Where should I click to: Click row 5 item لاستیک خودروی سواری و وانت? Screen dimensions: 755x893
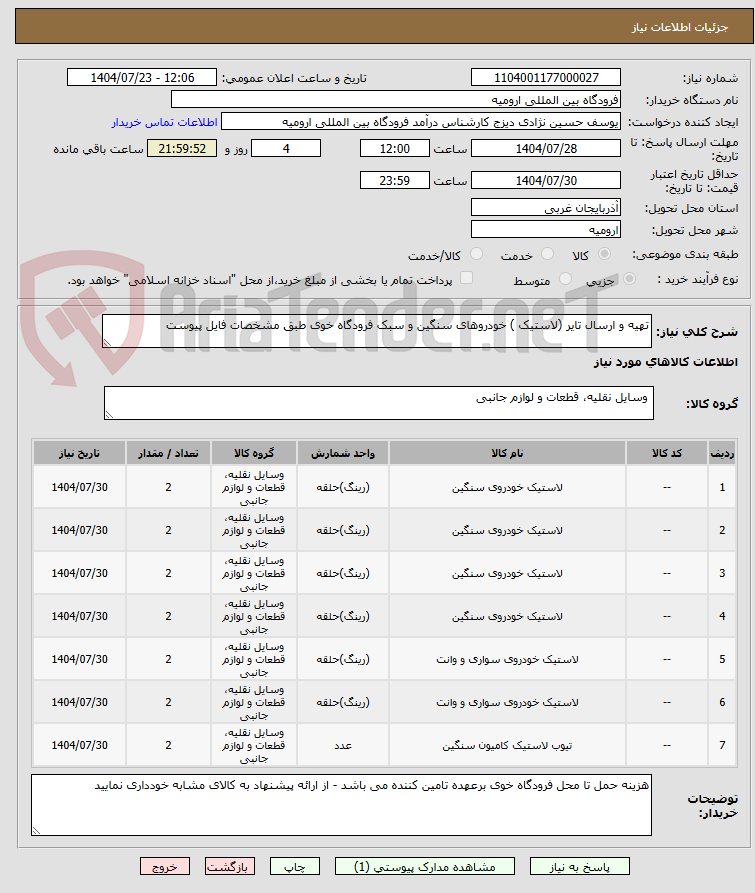tap(507, 659)
